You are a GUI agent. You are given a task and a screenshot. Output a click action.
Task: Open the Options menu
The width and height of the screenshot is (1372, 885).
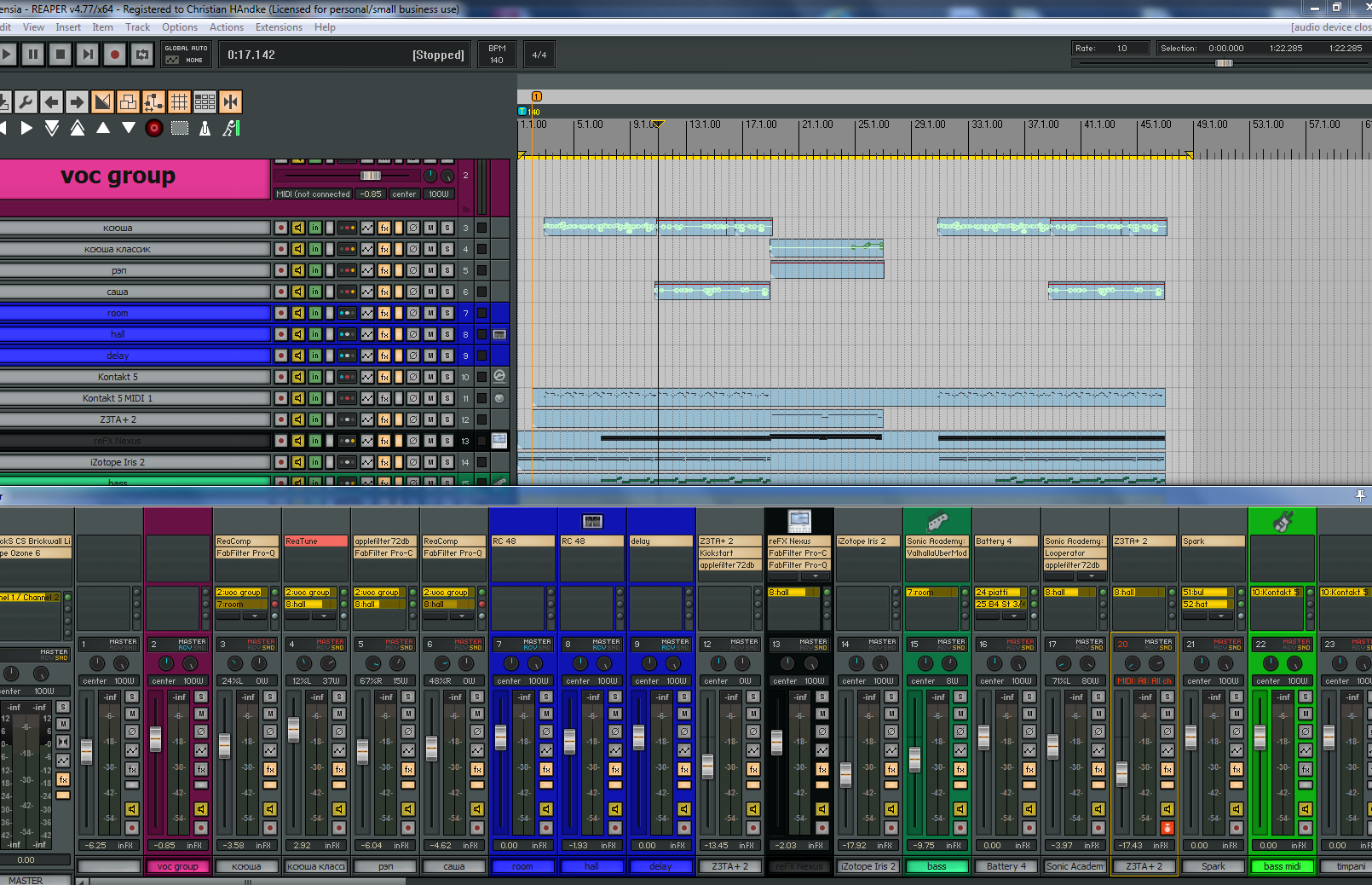click(180, 27)
